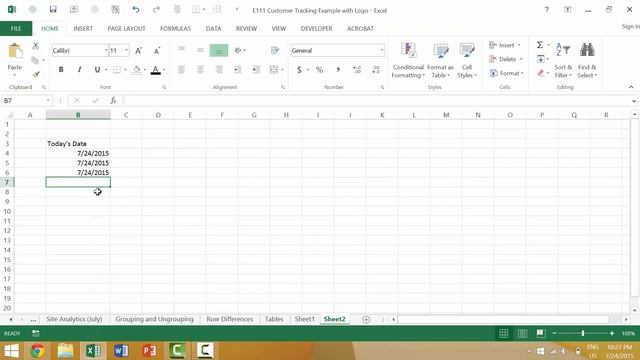The image size is (640, 360).
Task: Switch to Page Layout view button
Action: 522,333
